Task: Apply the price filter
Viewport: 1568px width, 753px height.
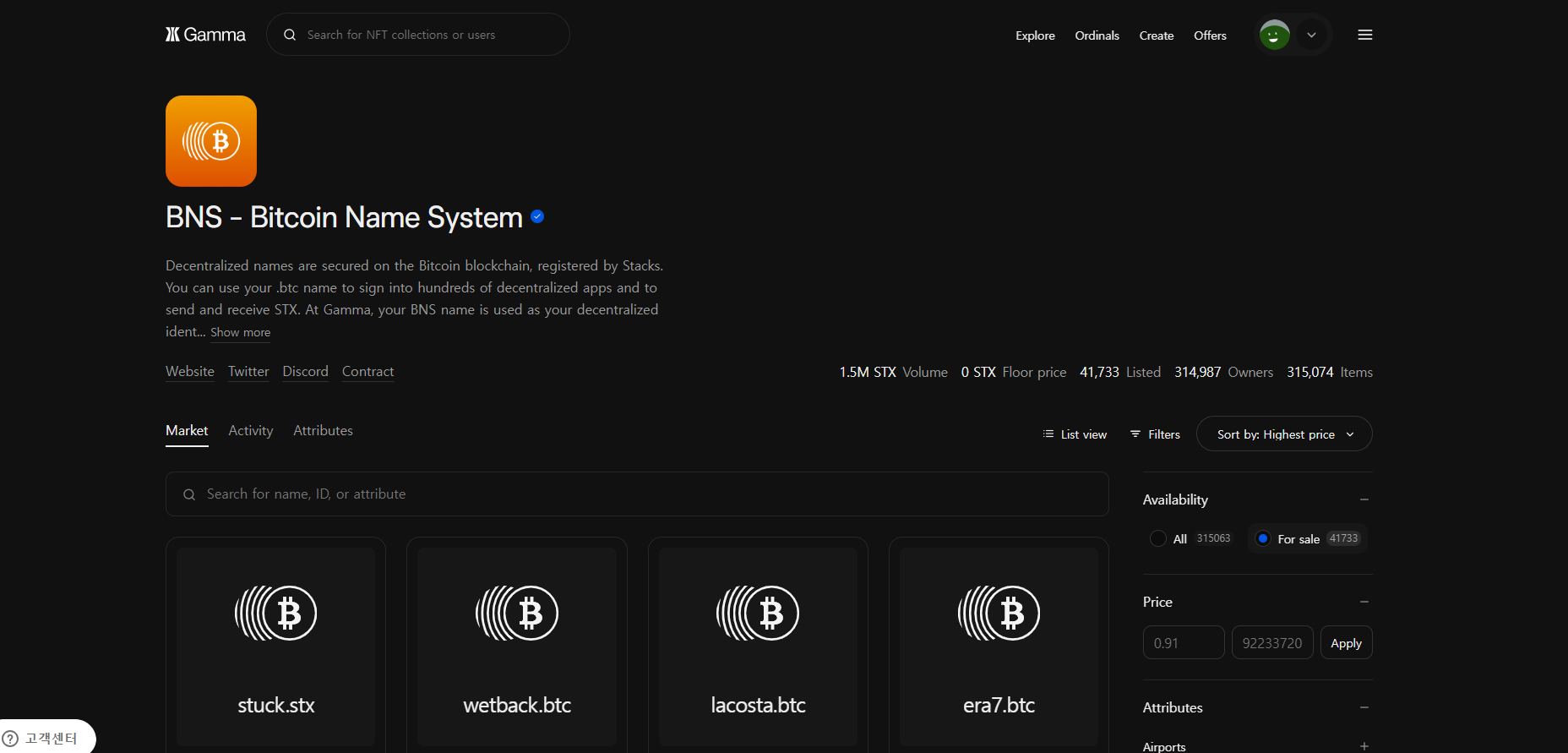Action: pyautogui.click(x=1346, y=643)
